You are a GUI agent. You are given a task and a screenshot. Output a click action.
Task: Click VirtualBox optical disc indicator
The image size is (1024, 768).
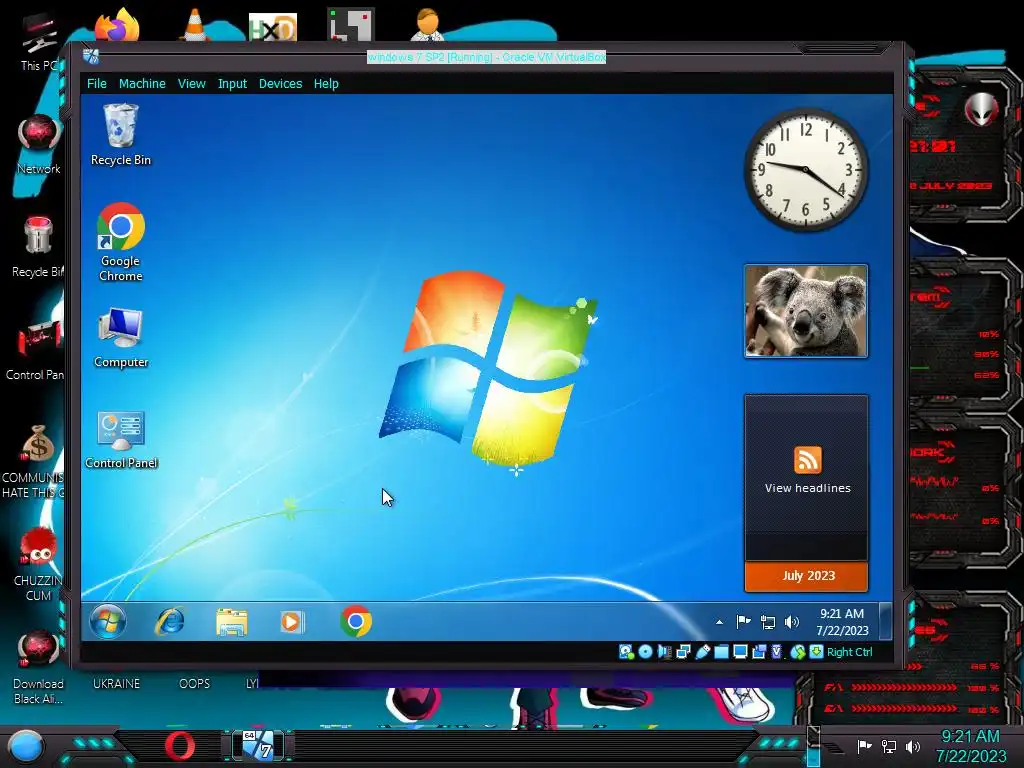point(645,652)
